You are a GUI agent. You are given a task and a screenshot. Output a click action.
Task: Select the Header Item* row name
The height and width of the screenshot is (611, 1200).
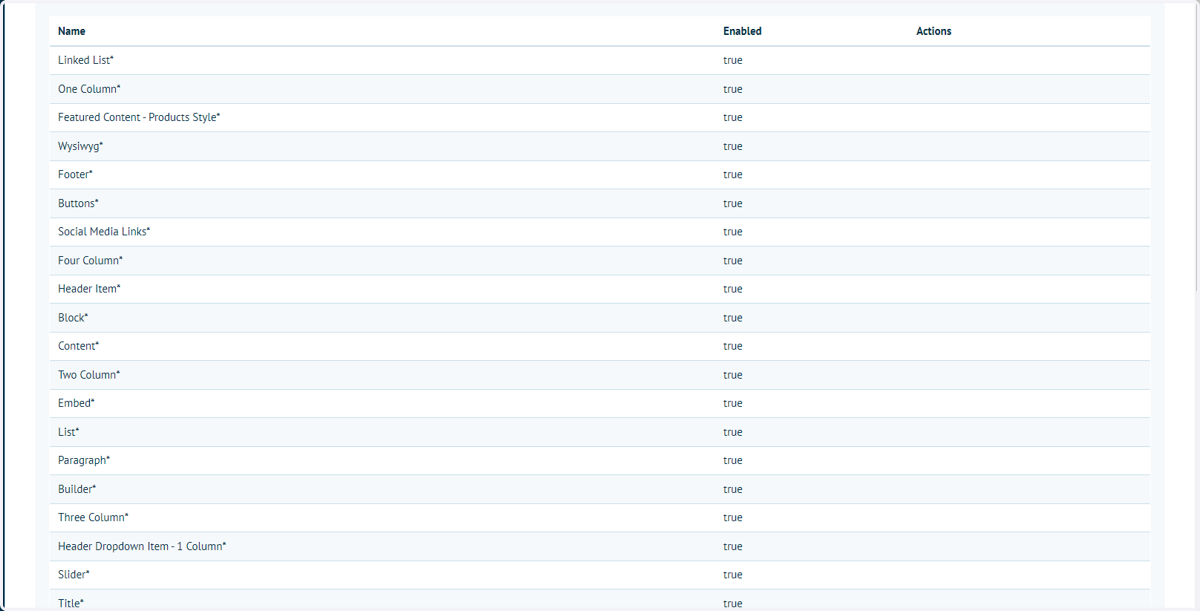[x=89, y=288]
